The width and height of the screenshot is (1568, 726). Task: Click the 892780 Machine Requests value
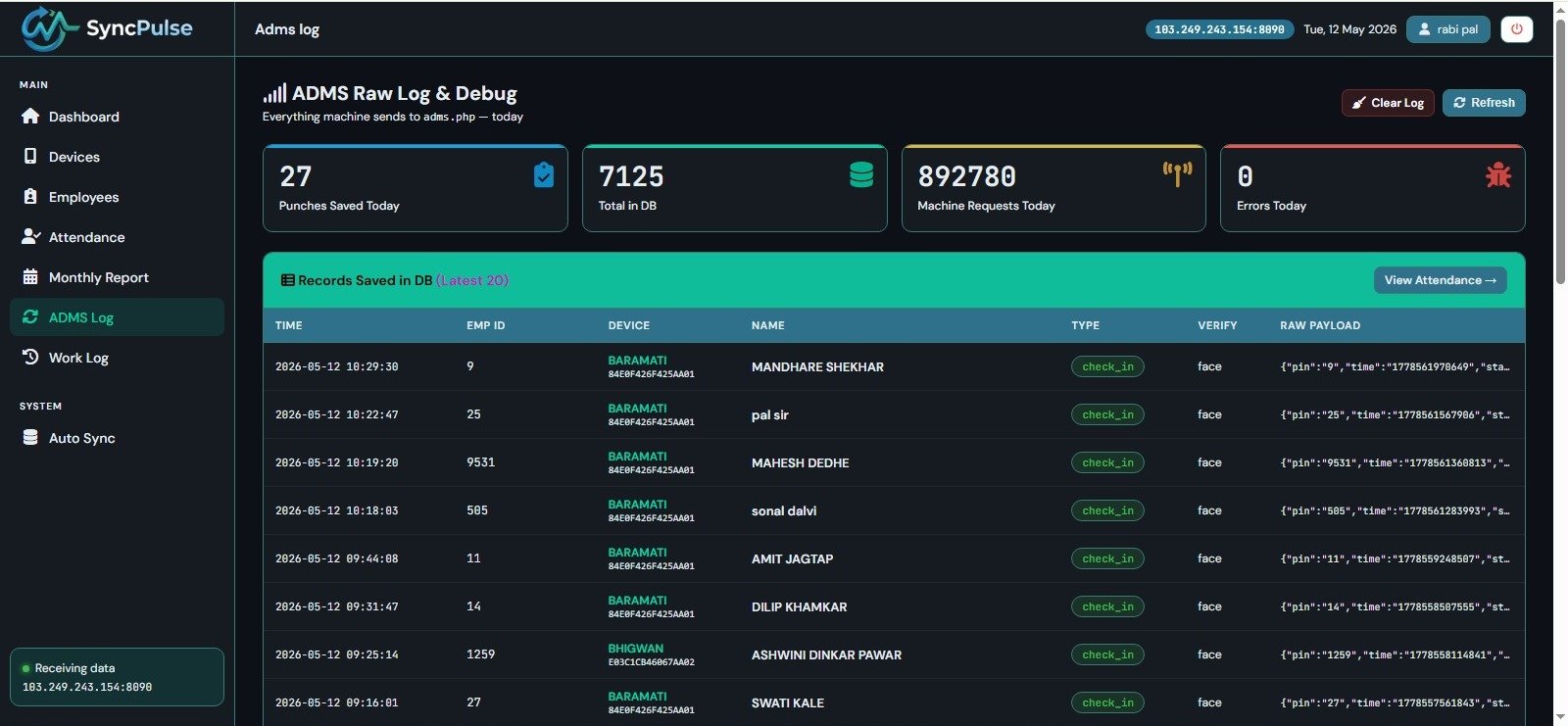(x=966, y=176)
